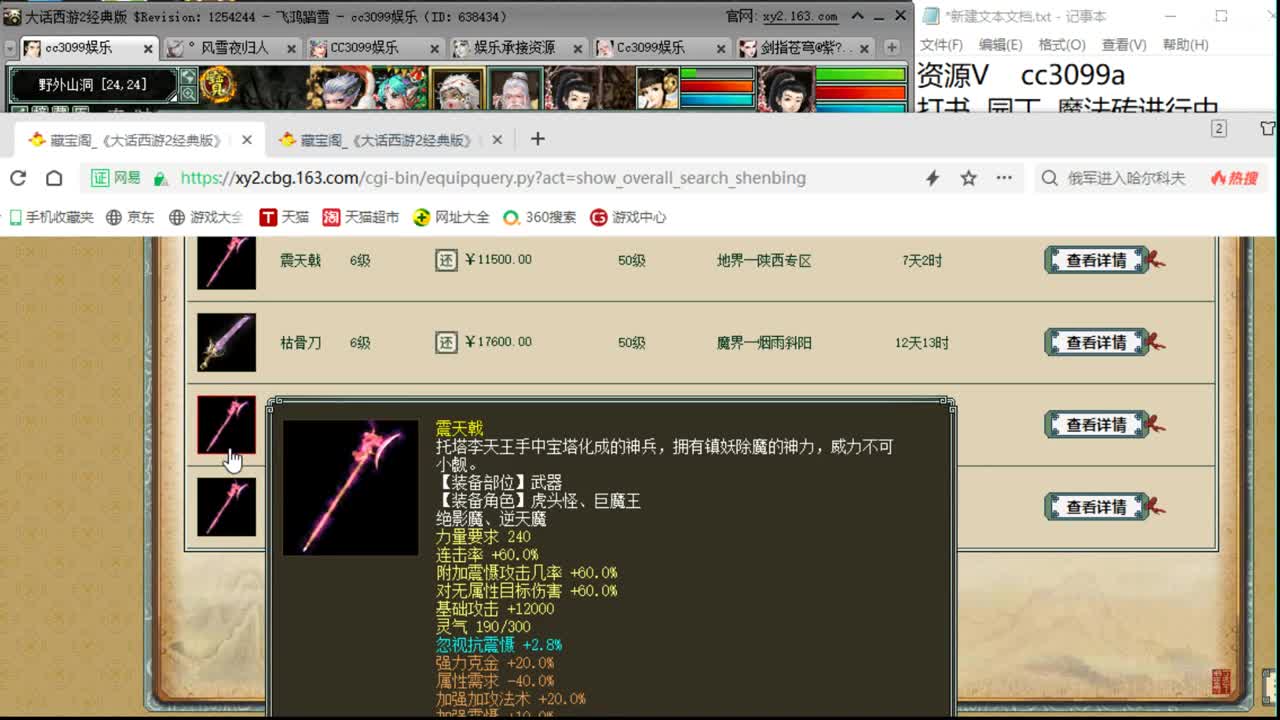The height and width of the screenshot is (720, 1280).
Task: Click the 网易 site certificate badge
Action: 116,178
